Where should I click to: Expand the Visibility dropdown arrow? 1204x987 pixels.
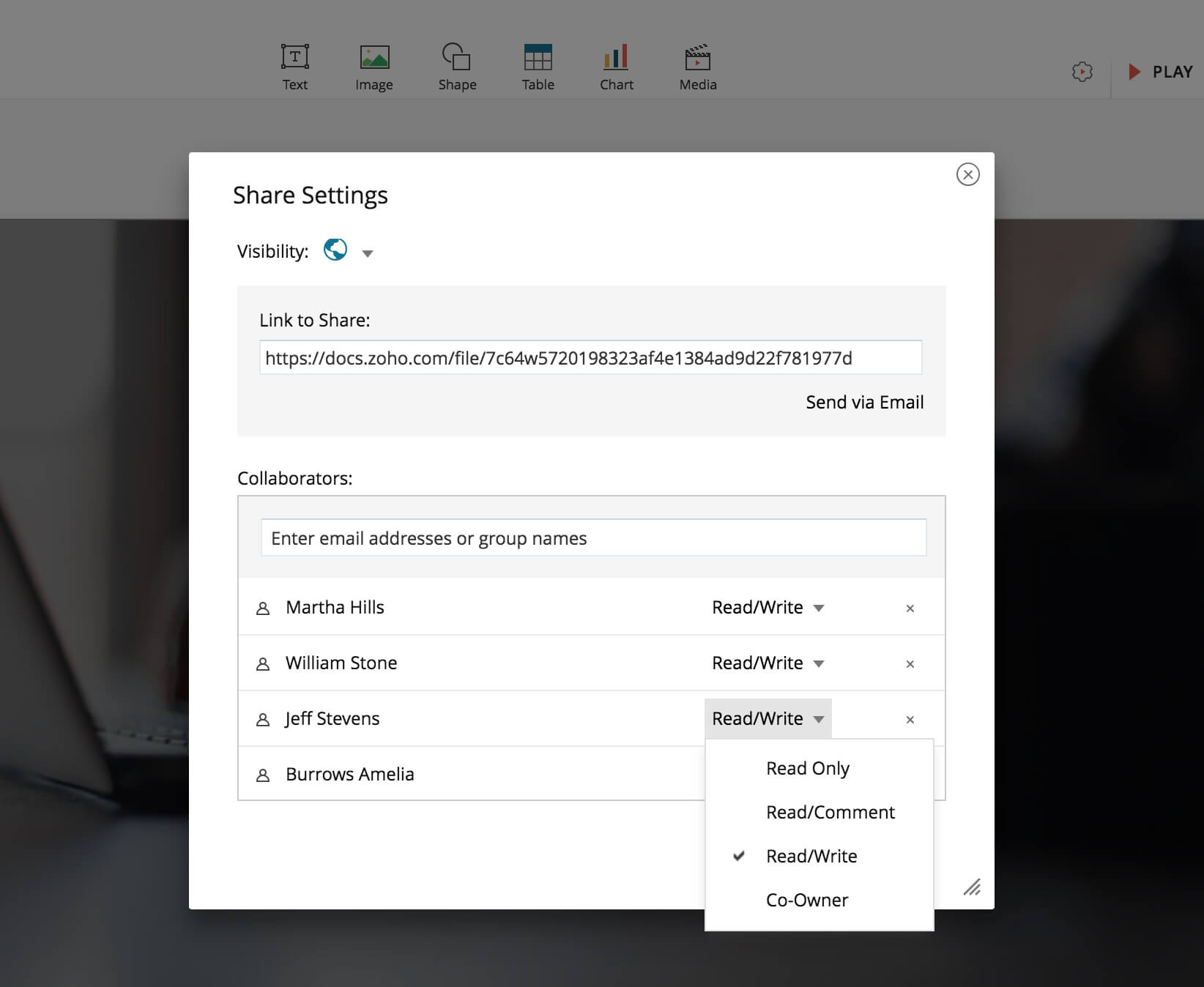pyautogui.click(x=368, y=253)
